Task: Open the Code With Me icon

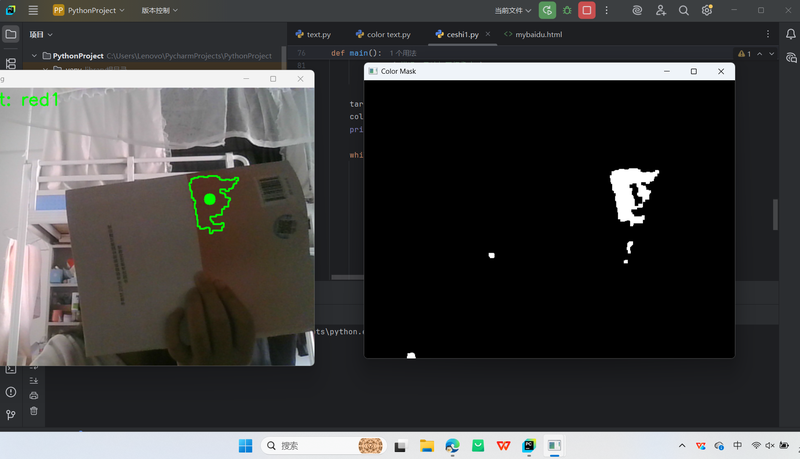Action: click(x=661, y=10)
